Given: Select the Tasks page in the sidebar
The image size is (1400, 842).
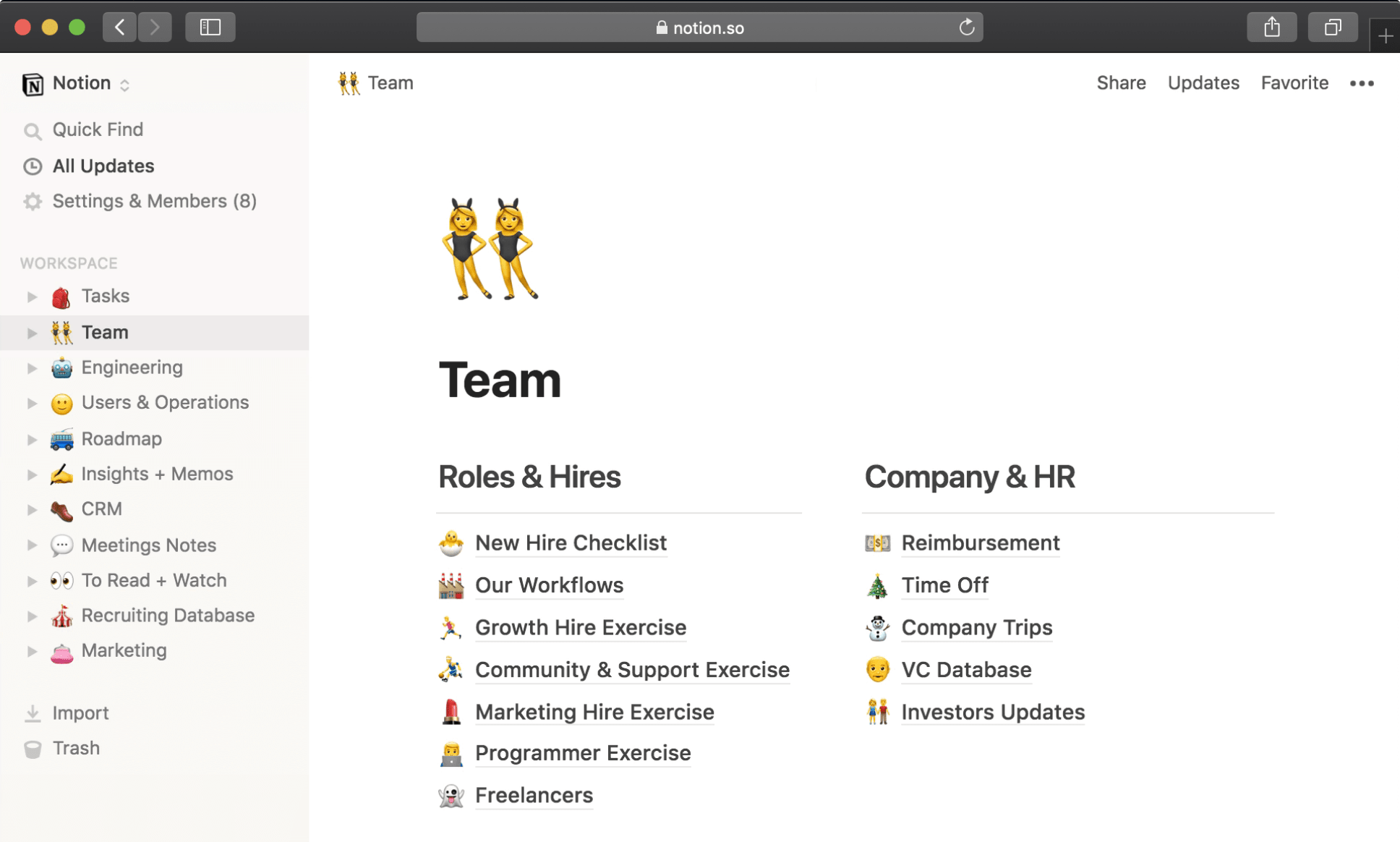Looking at the screenshot, I should coord(106,296).
